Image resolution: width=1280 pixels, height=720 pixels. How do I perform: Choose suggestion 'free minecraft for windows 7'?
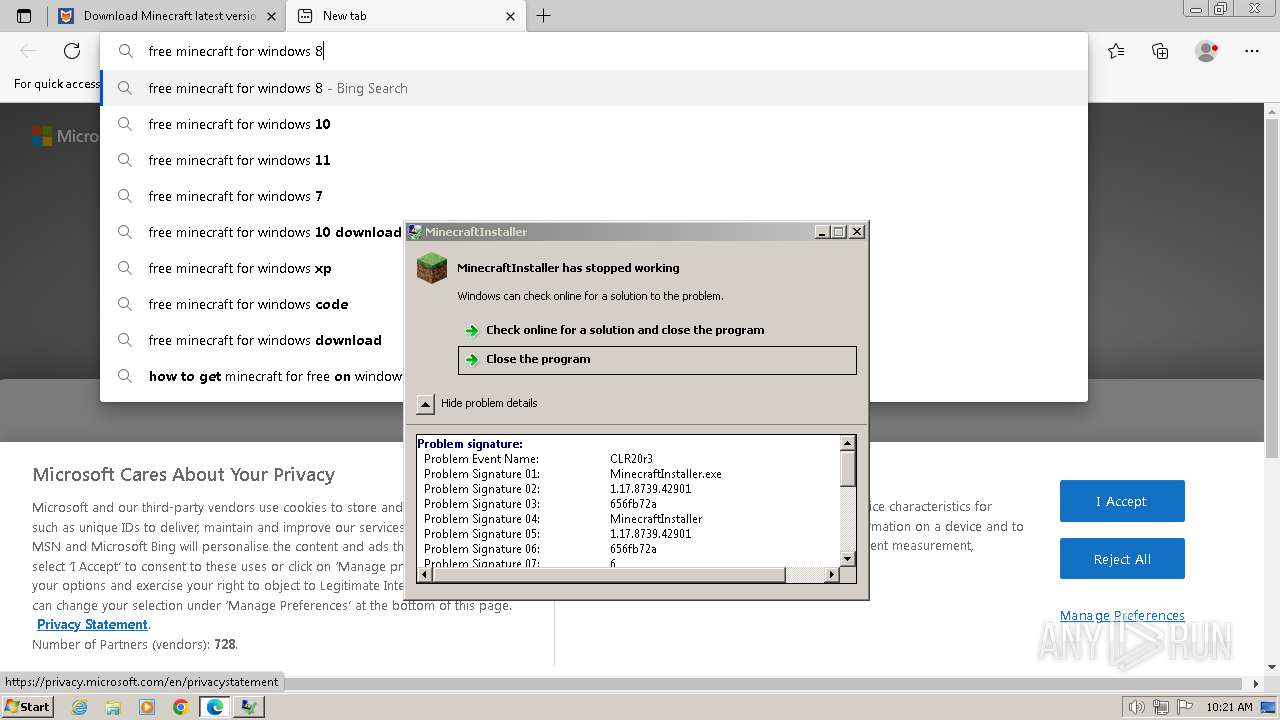pyautogui.click(x=594, y=196)
